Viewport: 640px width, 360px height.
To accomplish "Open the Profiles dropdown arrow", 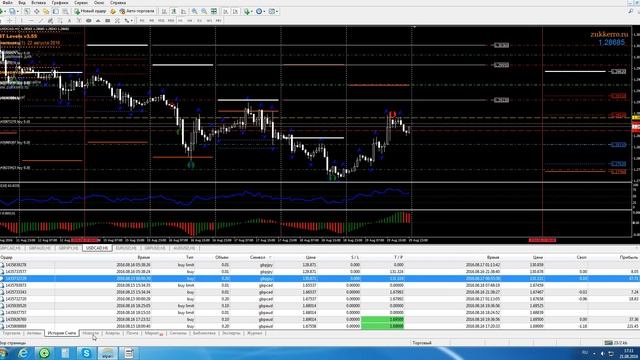I will (18, 11).
